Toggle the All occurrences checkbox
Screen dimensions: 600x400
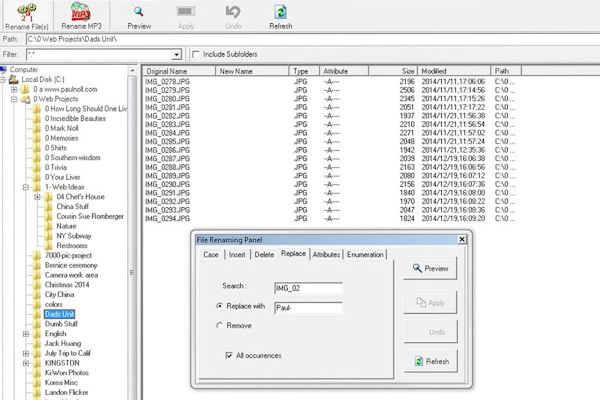(229, 356)
